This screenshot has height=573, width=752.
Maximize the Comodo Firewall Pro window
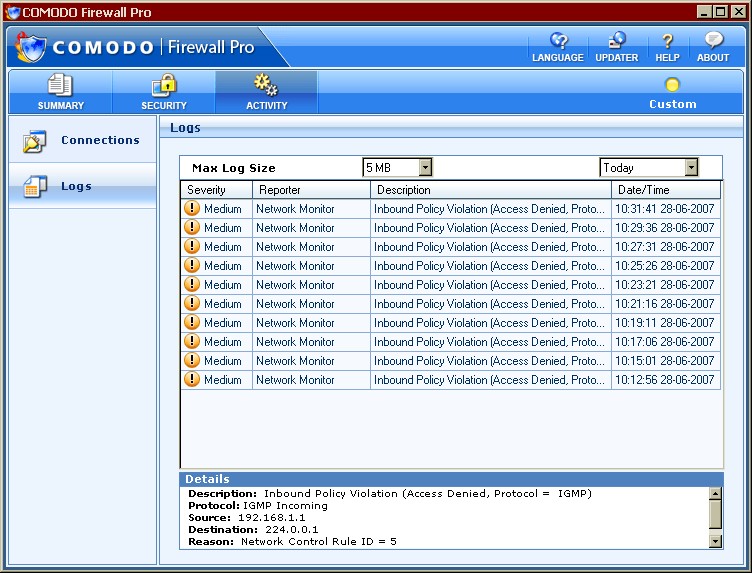click(721, 12)
